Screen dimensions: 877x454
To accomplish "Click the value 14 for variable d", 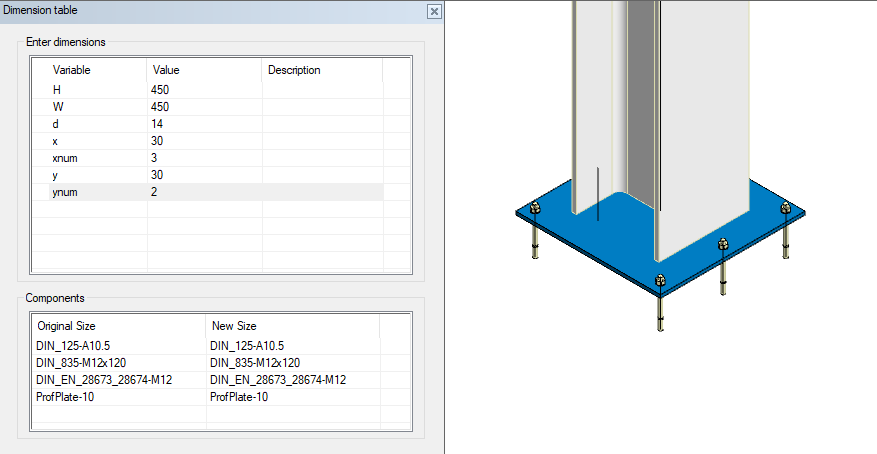I will coord(156,124).
